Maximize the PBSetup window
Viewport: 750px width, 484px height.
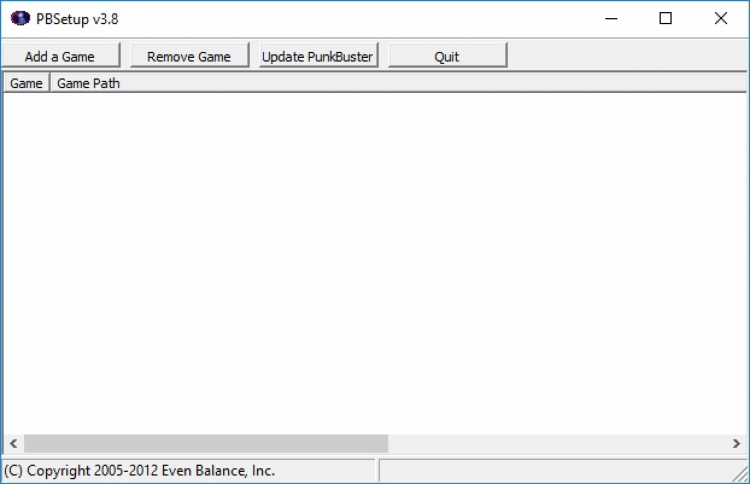pyautogui.click(x=665, y=19)
